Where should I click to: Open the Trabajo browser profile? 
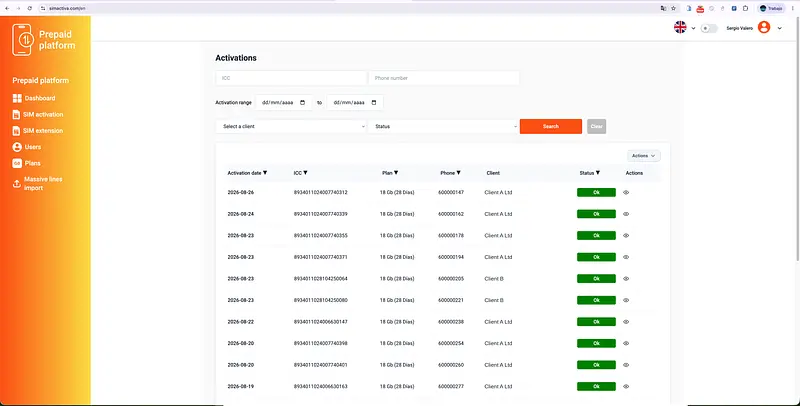tap(771, 8)
